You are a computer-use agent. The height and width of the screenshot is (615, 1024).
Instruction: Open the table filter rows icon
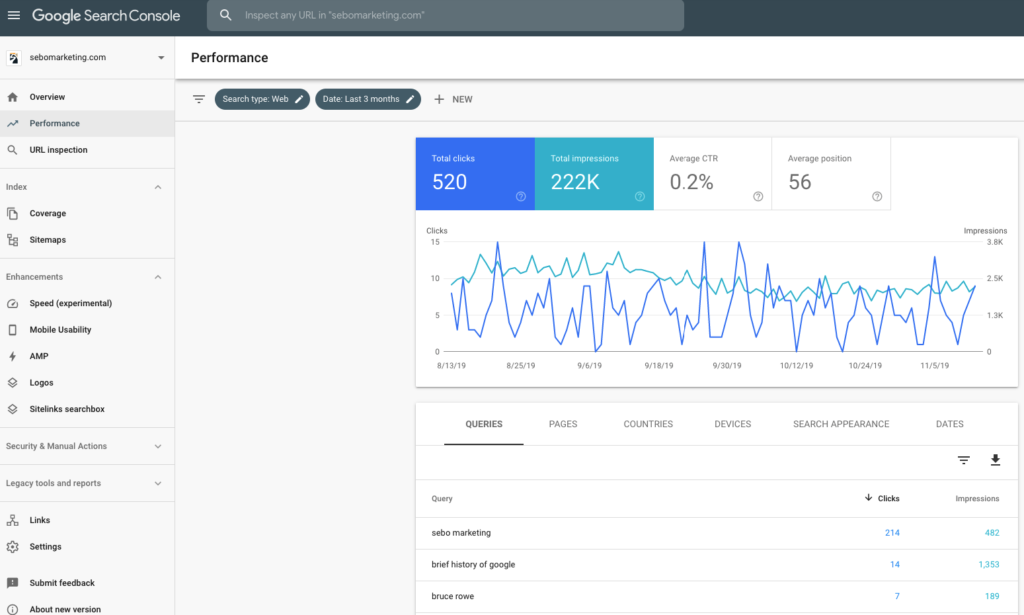tap(964, 460)
